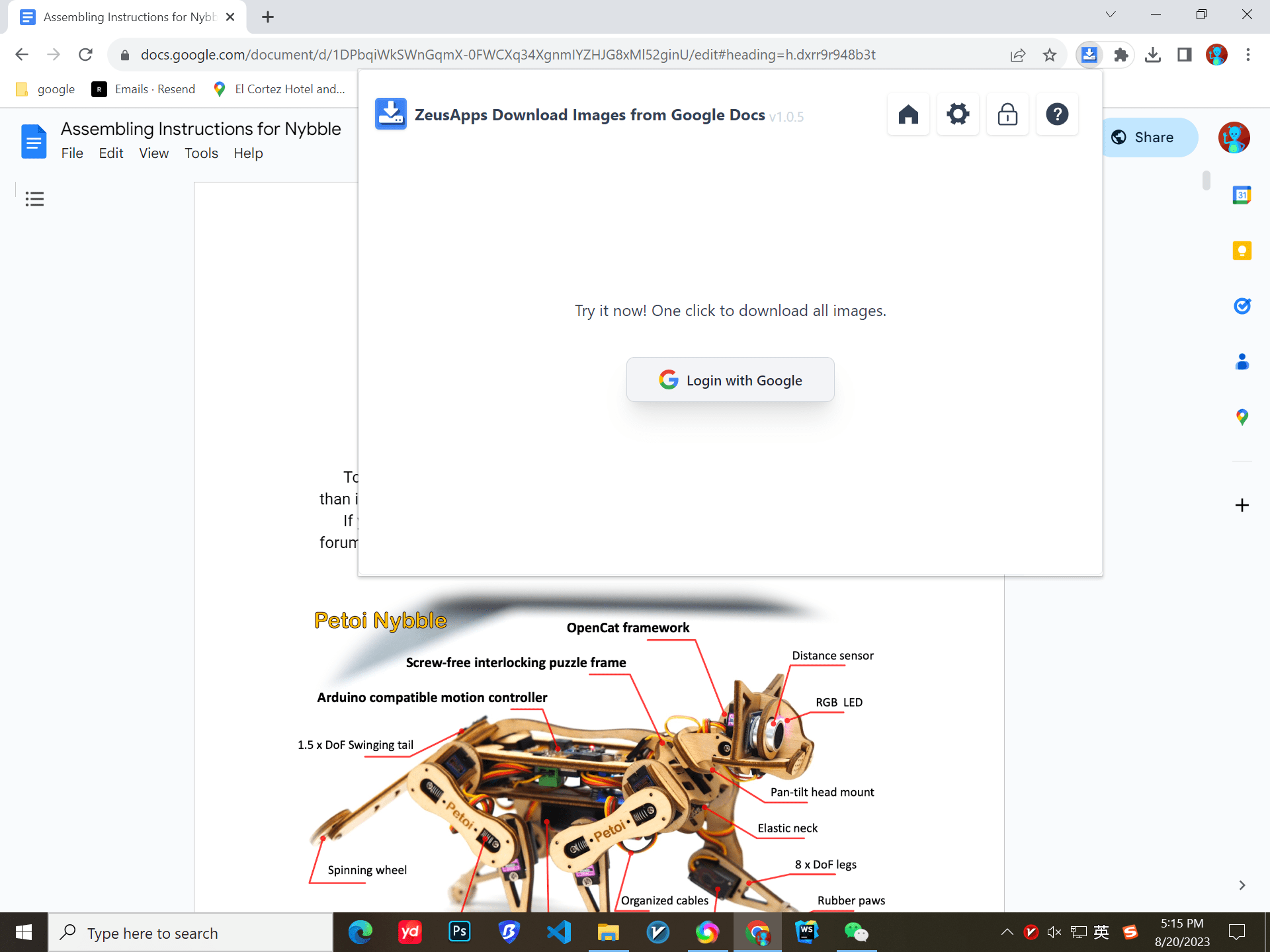Bookmark this page with star icon
The image size is (1270, 952).
pyautogui.click(x=1050, y=55)
